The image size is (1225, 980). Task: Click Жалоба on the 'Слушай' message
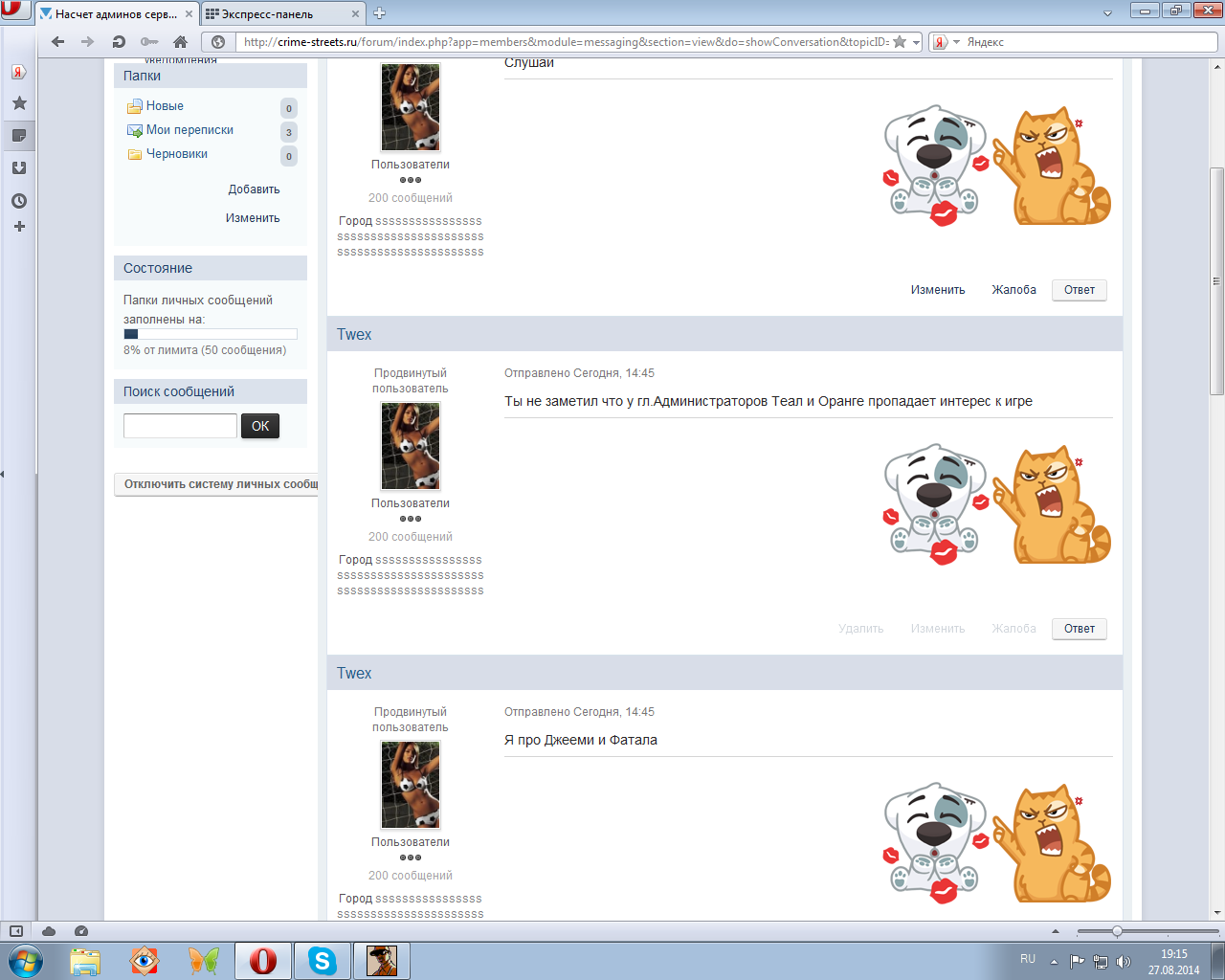[1014, 290]
